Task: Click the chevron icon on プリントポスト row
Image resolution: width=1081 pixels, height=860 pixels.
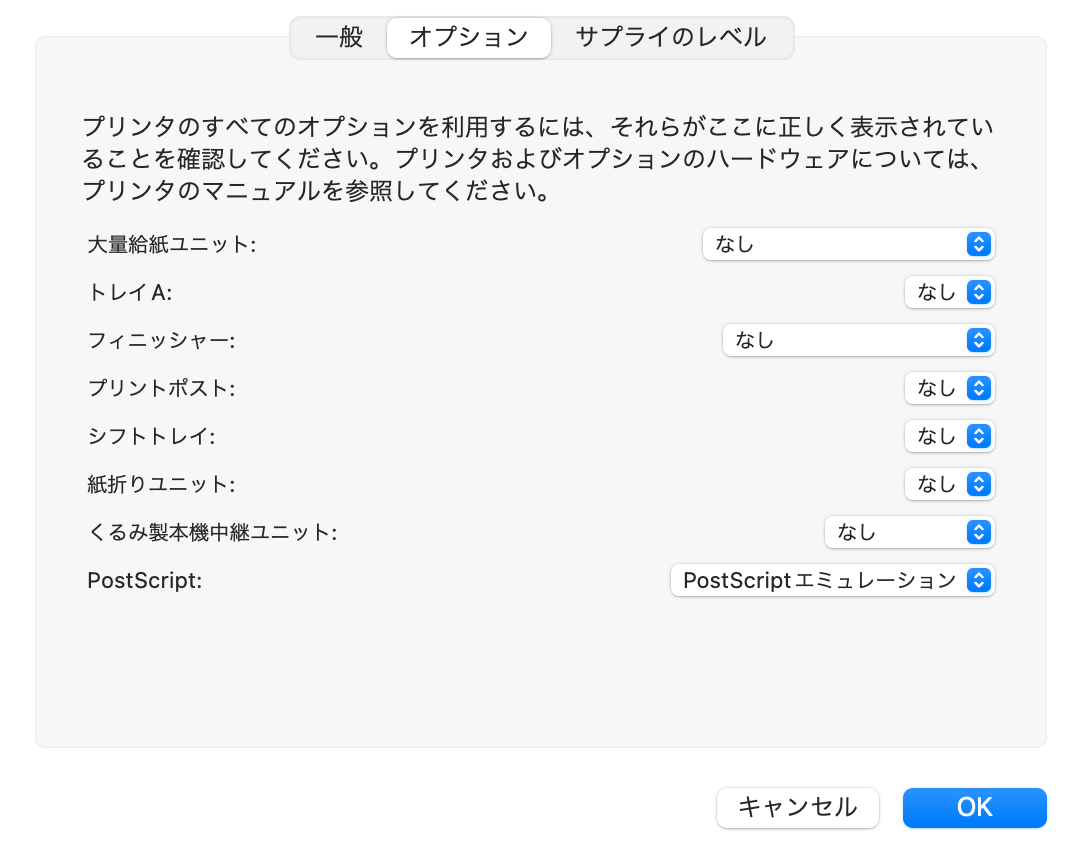Action: coord(979,388)
